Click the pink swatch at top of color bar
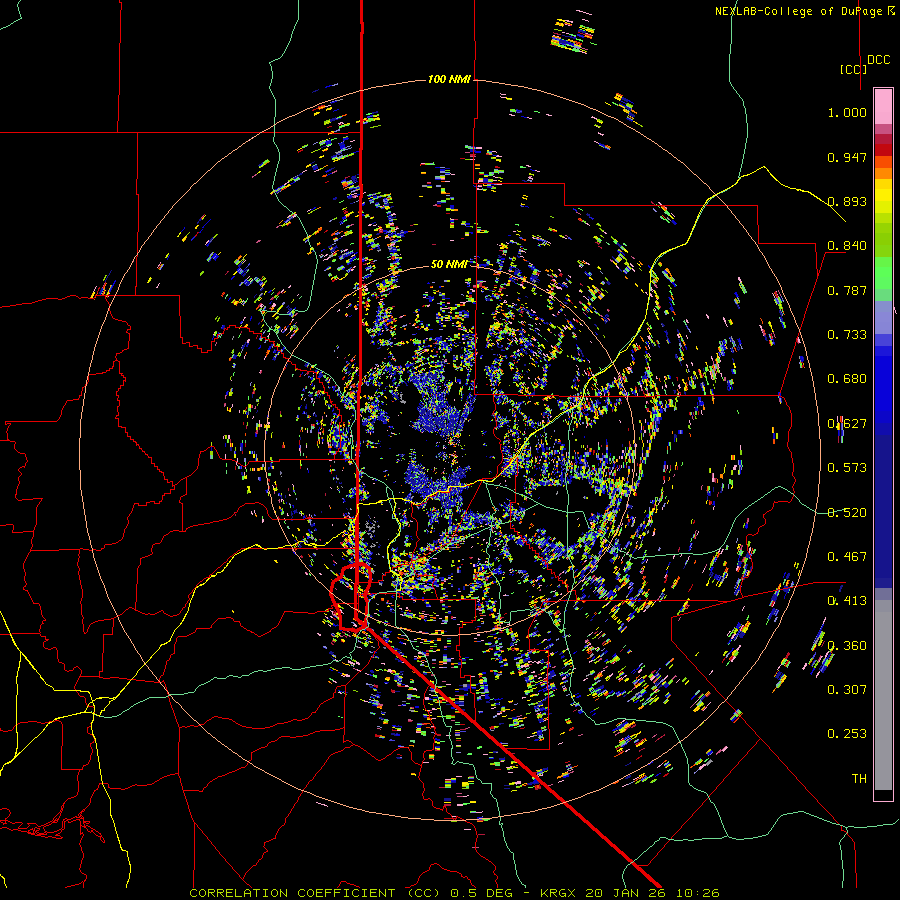 (x=883, y=106)
